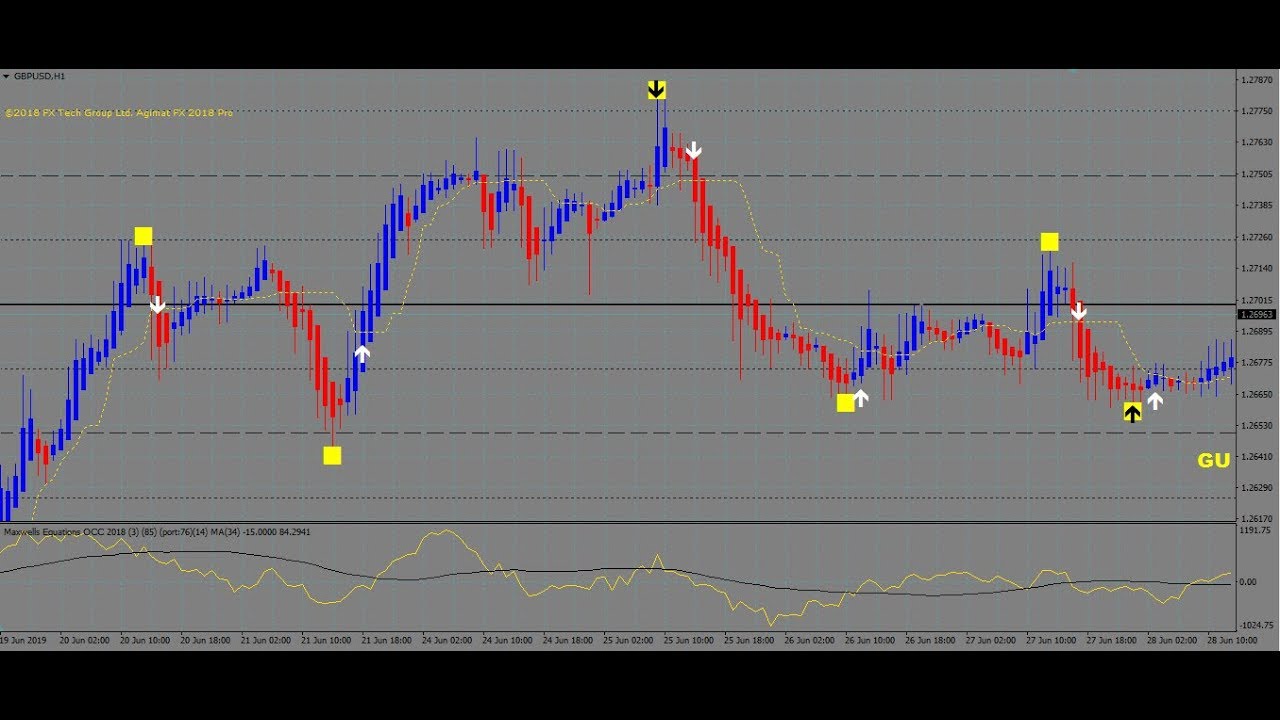The height and width of the screenshot is (720, 1280).
Task: Click price axis value 1.27385
Action: (1255, 205)
